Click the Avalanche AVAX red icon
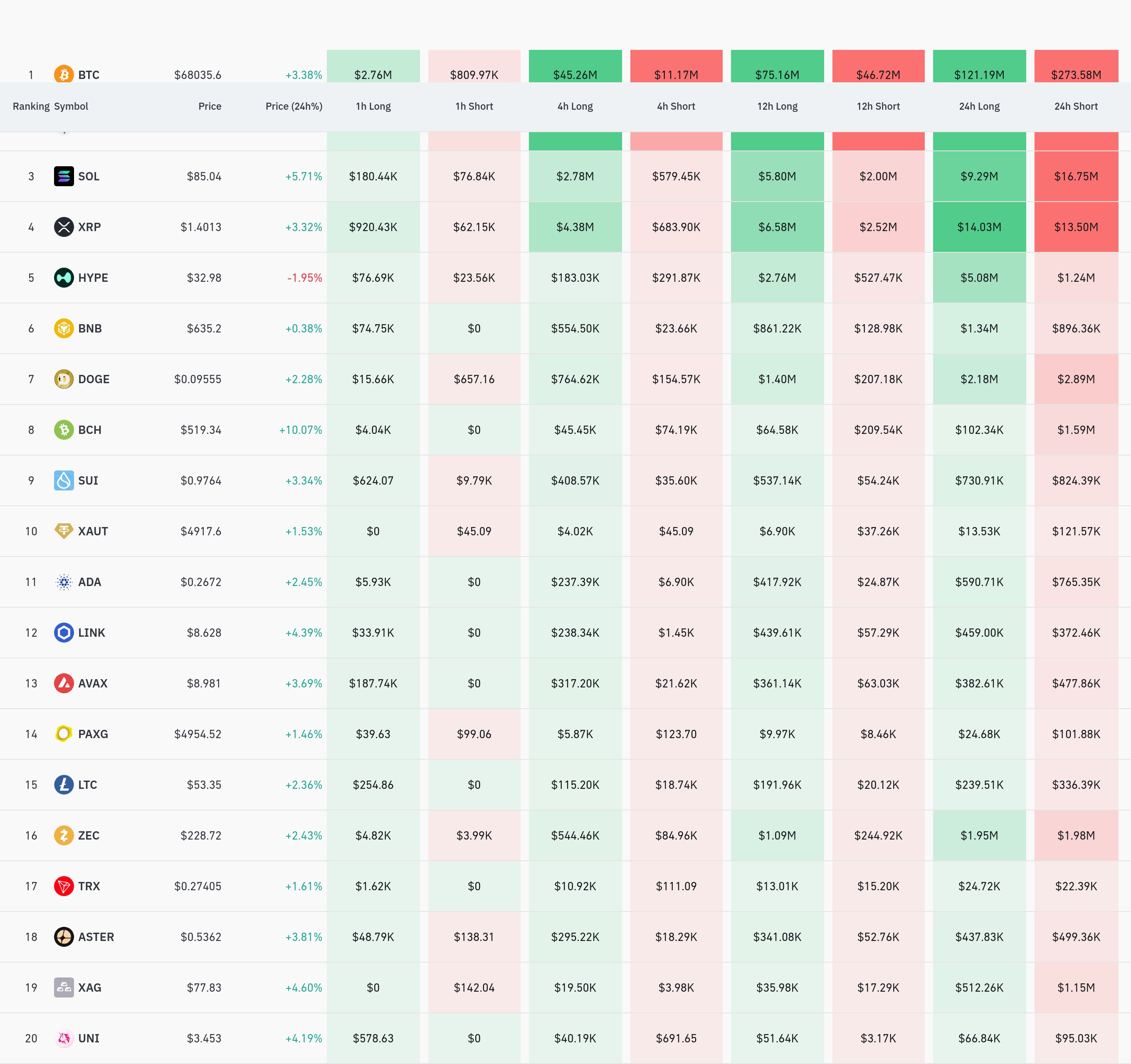The image size is (1131, 1064). click(64, 683)
